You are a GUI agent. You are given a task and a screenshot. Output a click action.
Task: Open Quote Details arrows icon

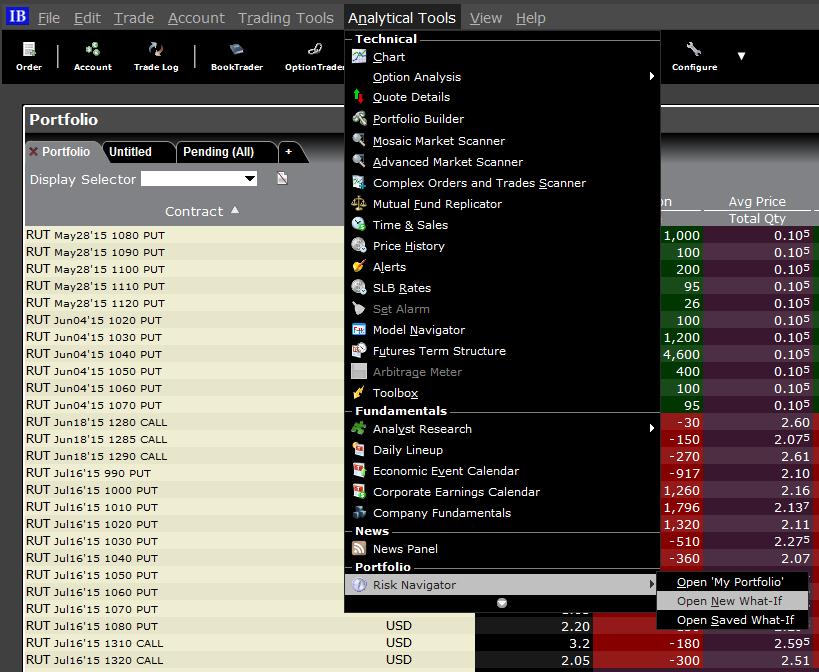(359, 97)
